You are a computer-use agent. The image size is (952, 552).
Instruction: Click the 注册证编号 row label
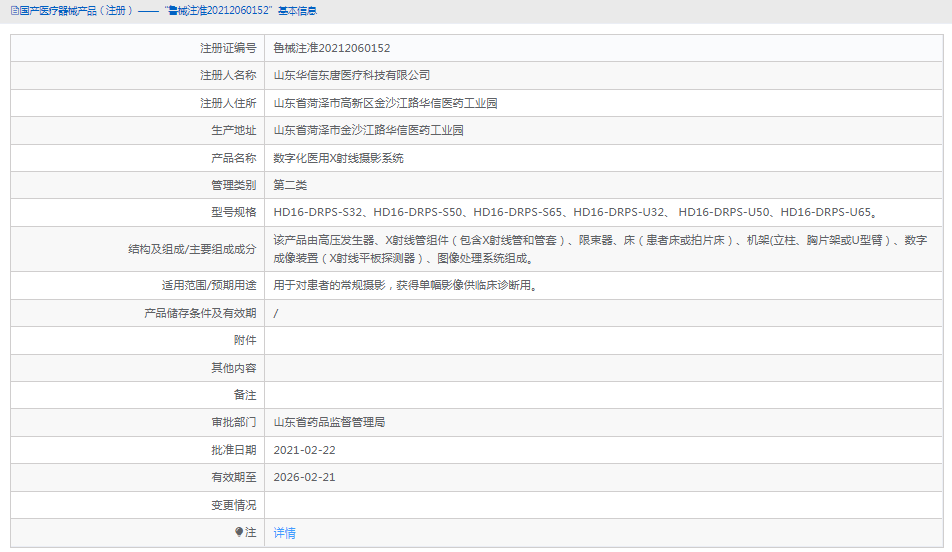tap(228, 48)
